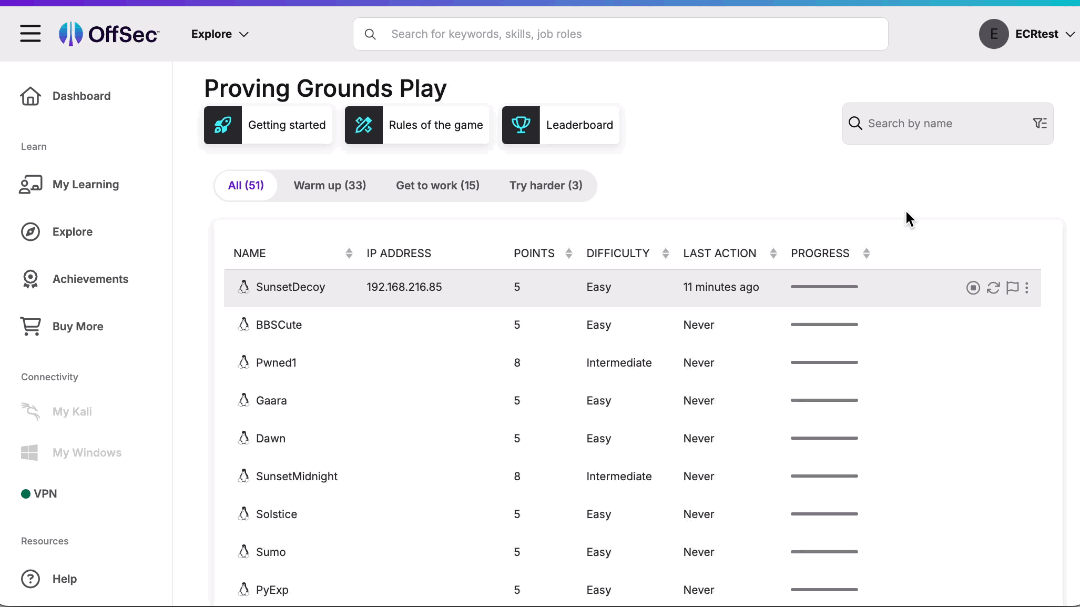Click the search magnifier icon in top bar
The width and height of the screenshot is (1080, 608).
tap(371, 34)
